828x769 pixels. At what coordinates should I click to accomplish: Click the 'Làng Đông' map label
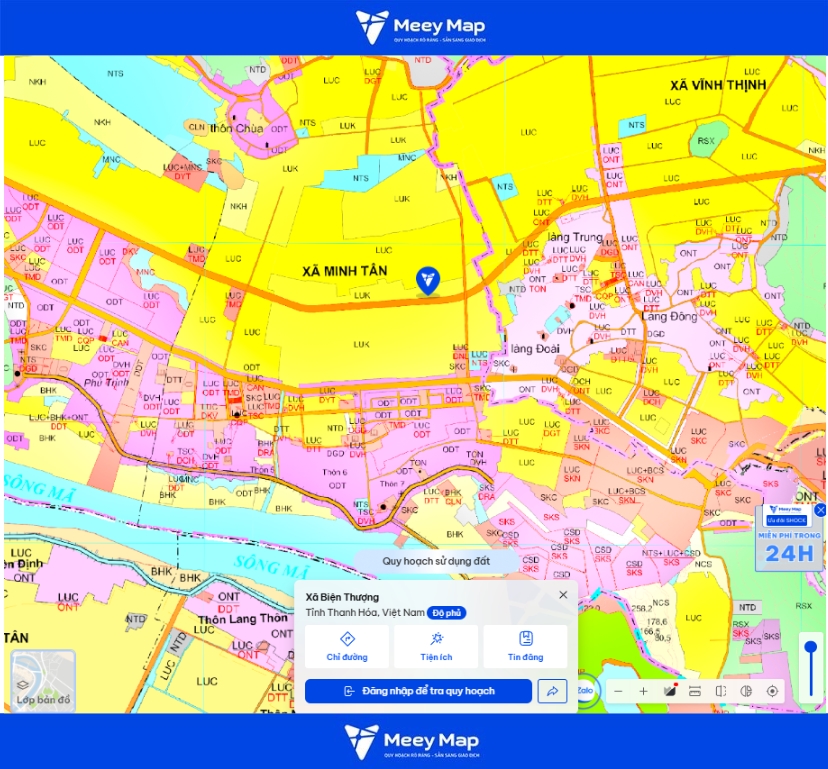pyautogui.click(x=669, y=316)
